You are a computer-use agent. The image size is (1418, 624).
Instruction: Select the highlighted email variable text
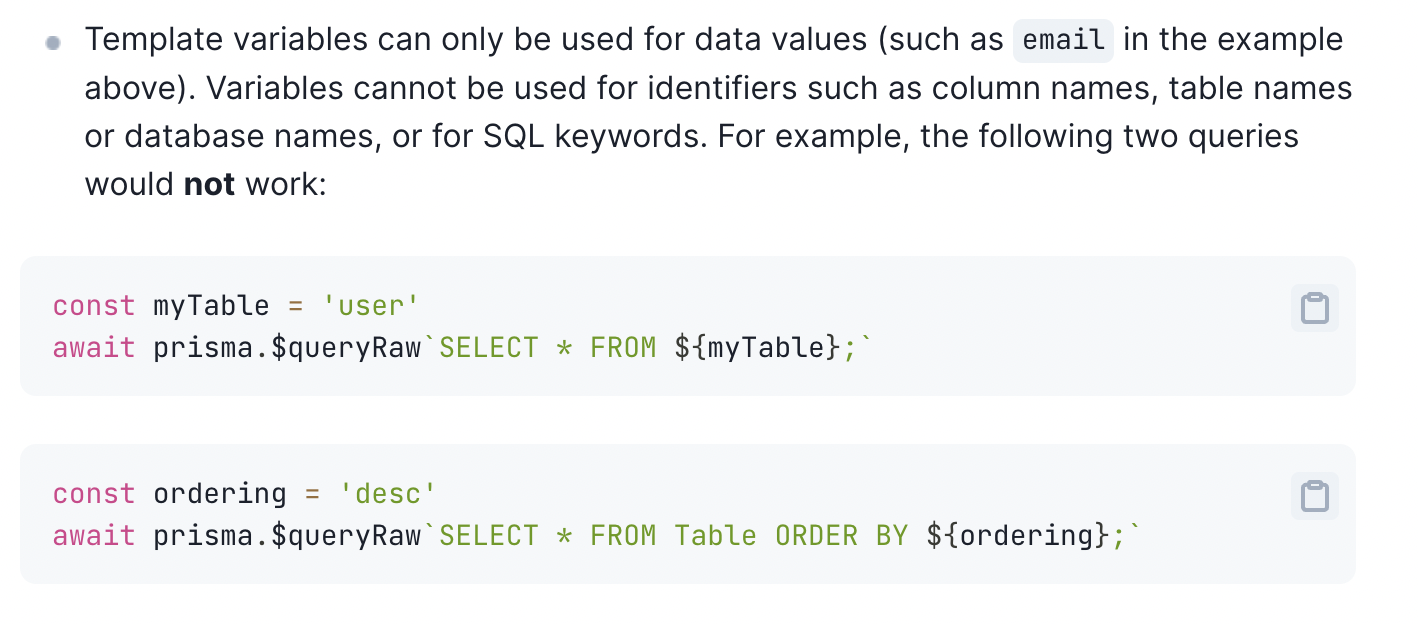pyautogui.click(x=1062, y=40)
